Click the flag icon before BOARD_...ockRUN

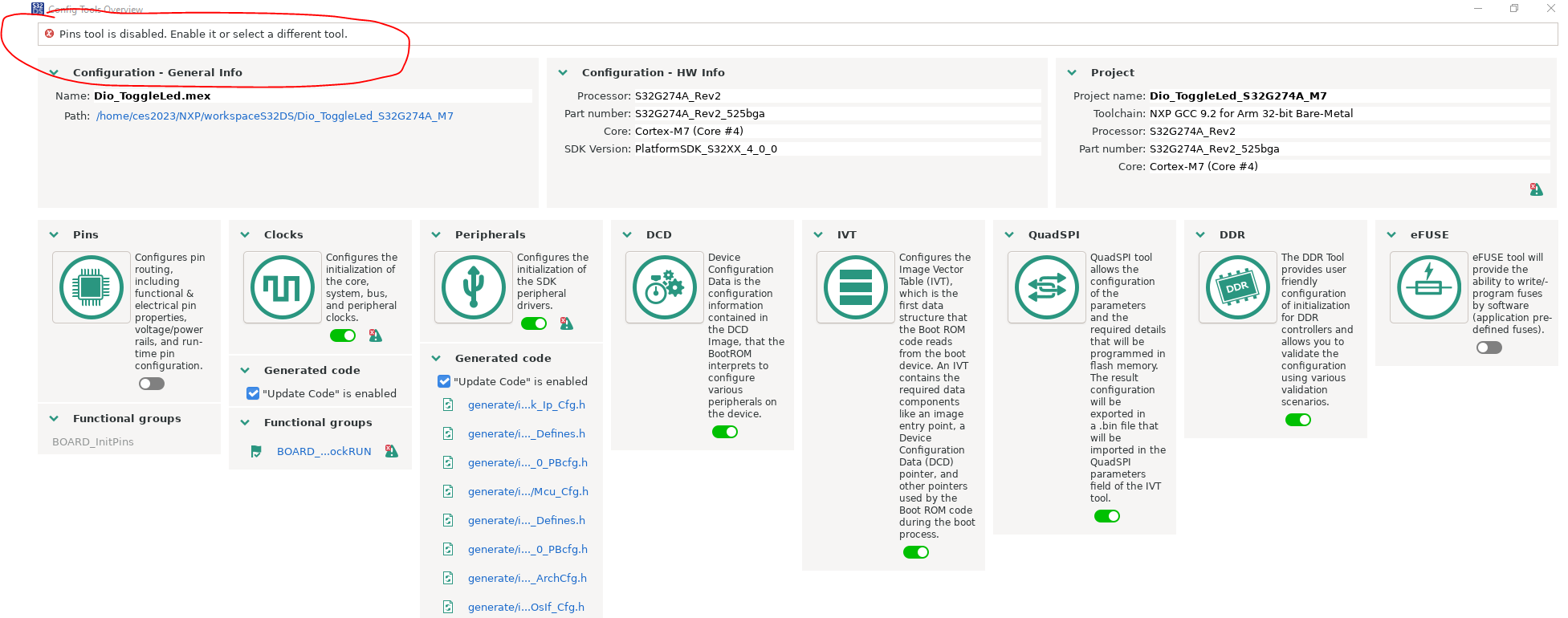tap(256, 451)
